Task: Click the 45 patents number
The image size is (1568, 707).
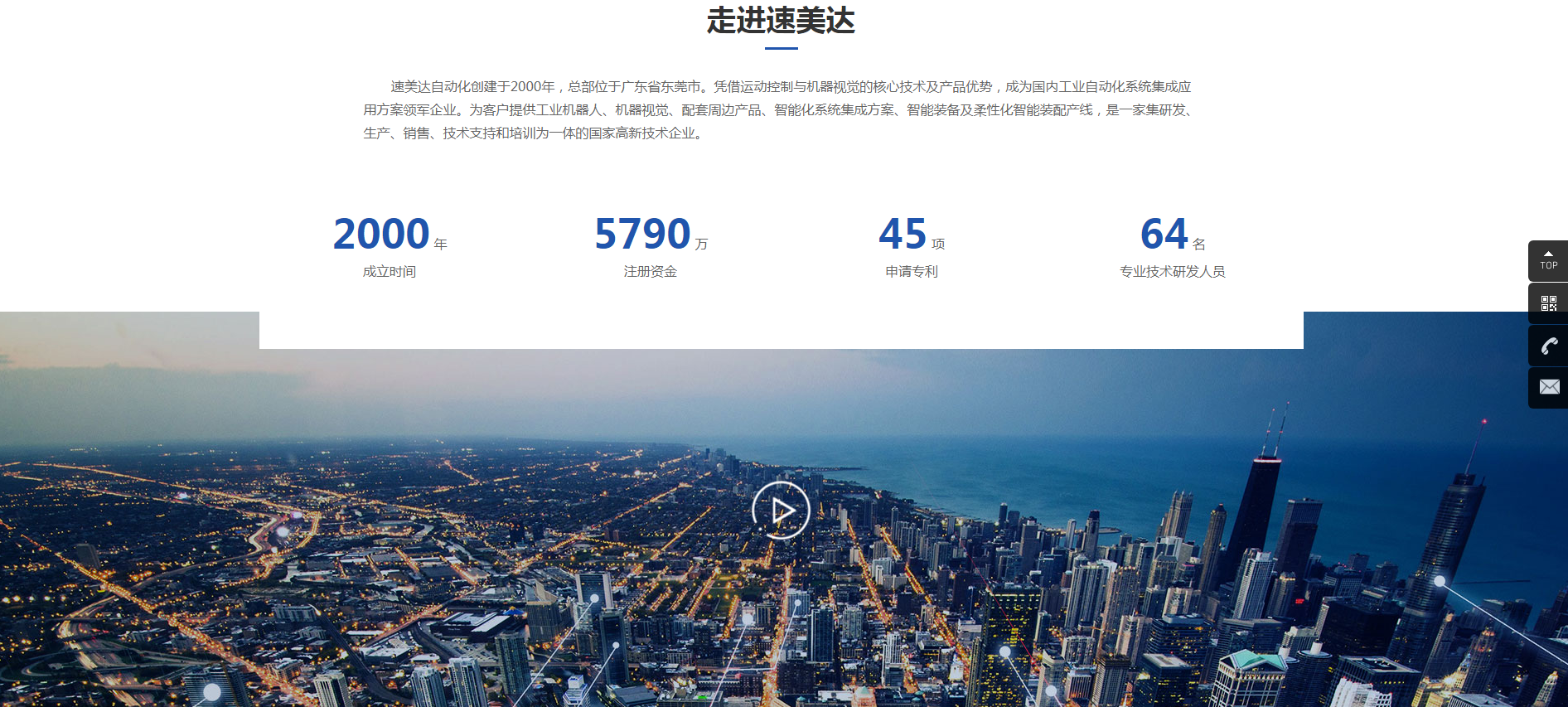Action: (903, 234)
